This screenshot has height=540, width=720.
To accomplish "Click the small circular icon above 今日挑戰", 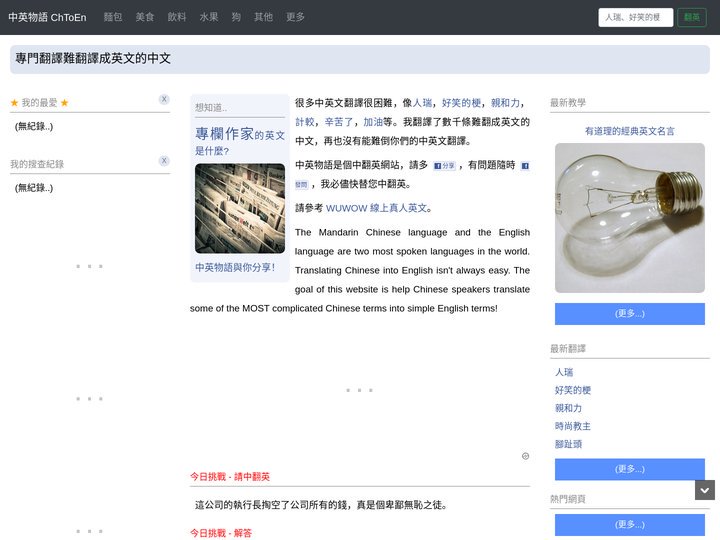I will pyautogui.click(x=526, y=456).
